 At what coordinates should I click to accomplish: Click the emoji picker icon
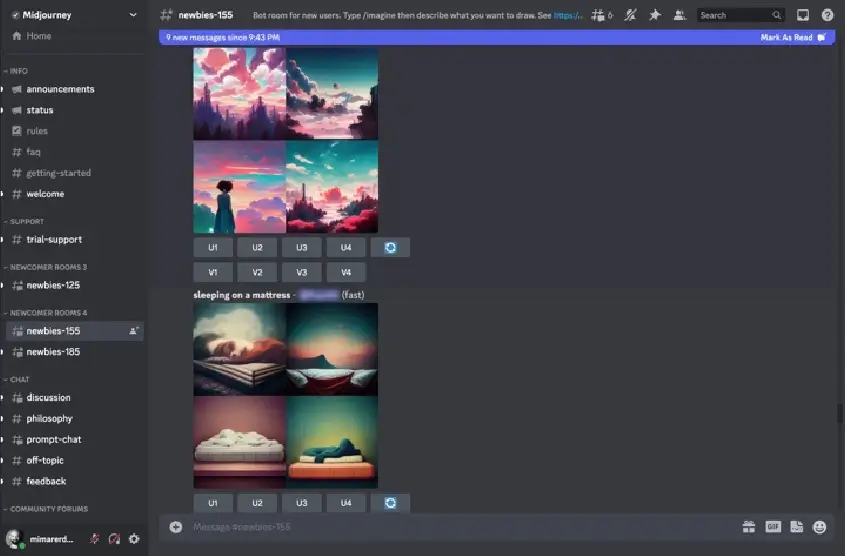pos(820,527)
